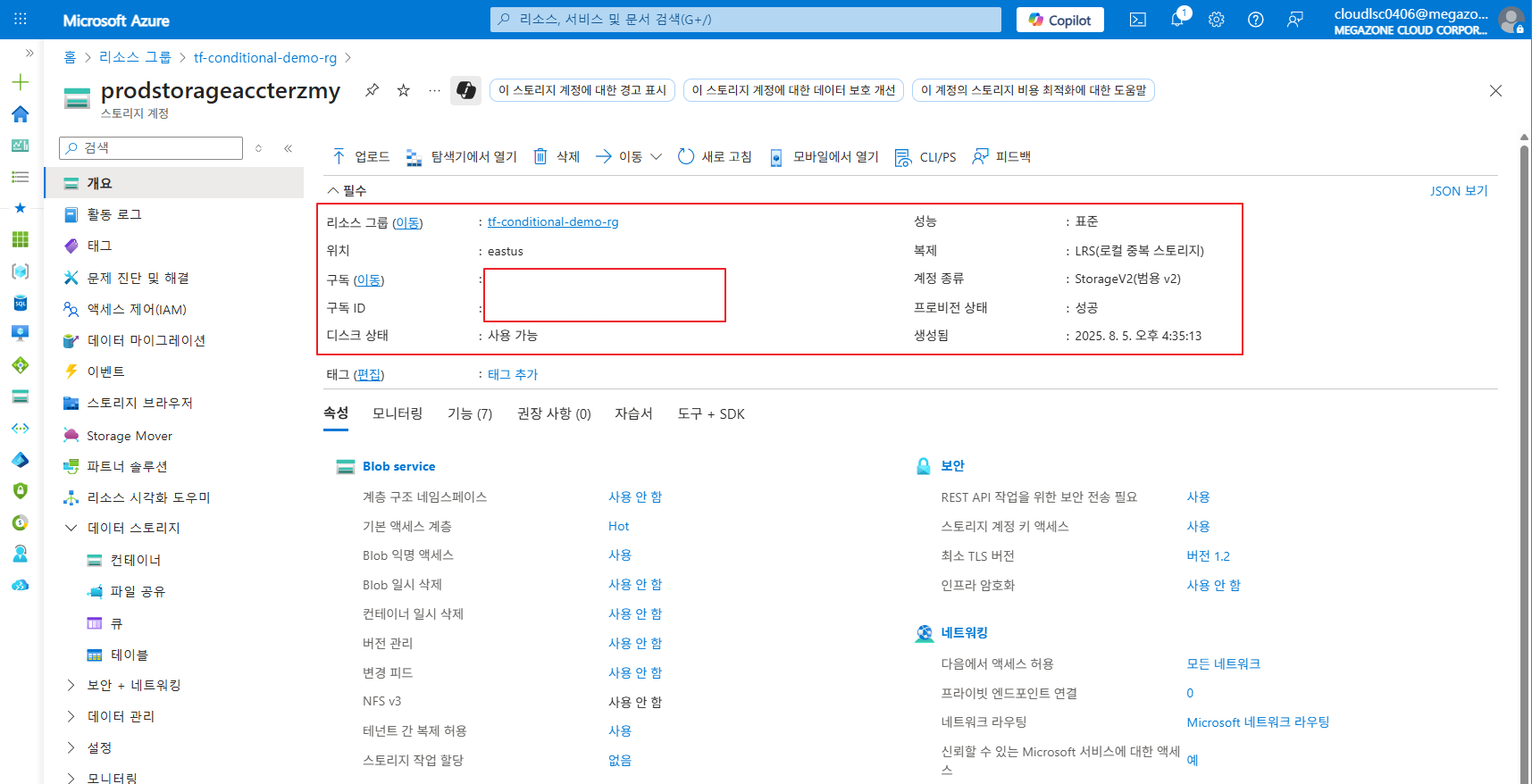Open the feedback icon in top bar
Viewport: 1532px width, 784px height.
(1294, 20)
